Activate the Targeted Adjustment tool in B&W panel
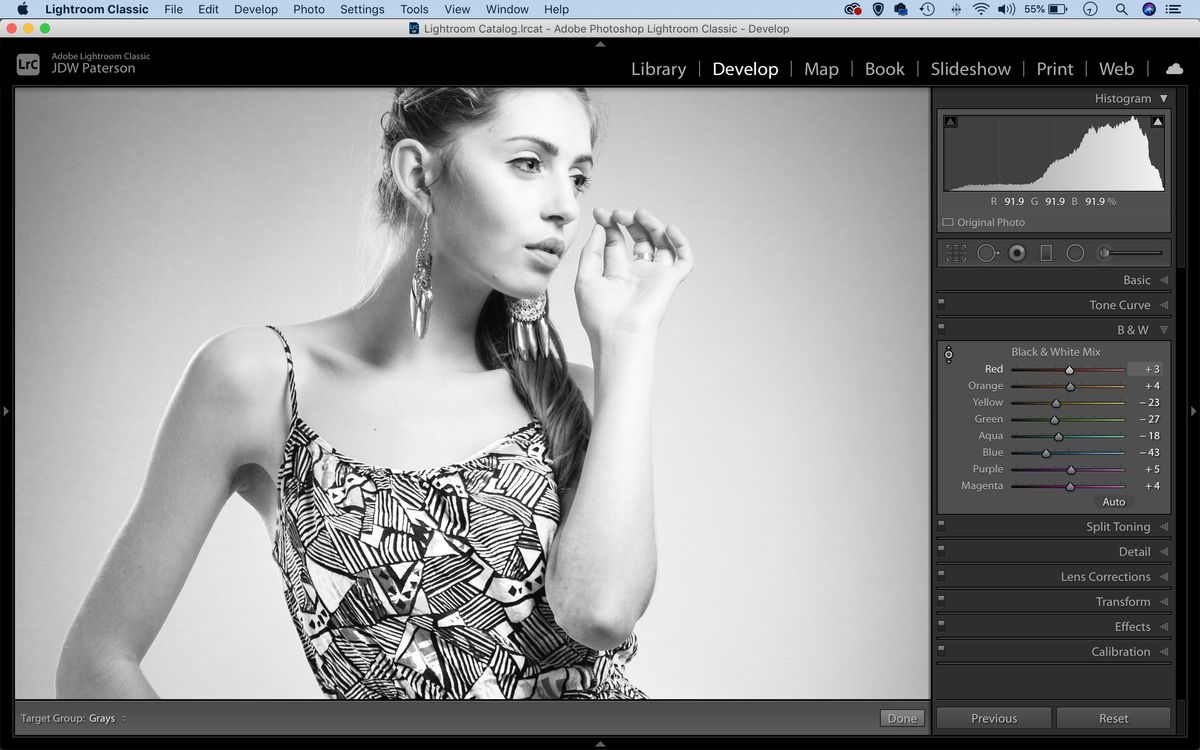The width and height of the screenshot is (1200, 750). click(x=948, y=354)
